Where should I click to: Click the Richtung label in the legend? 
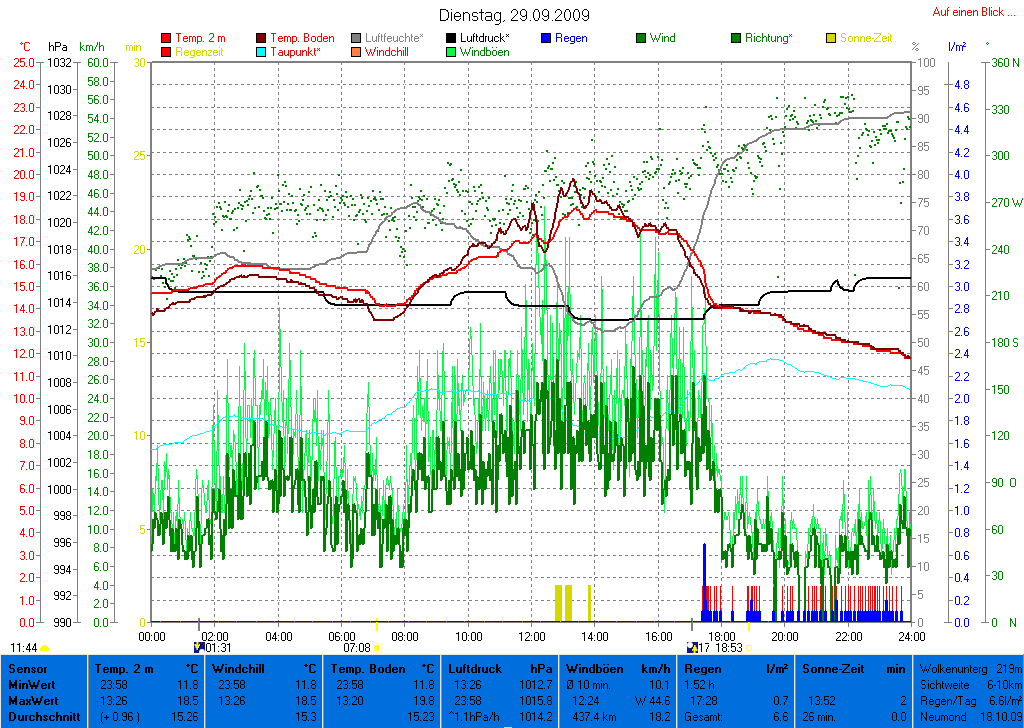click(770, 38)
